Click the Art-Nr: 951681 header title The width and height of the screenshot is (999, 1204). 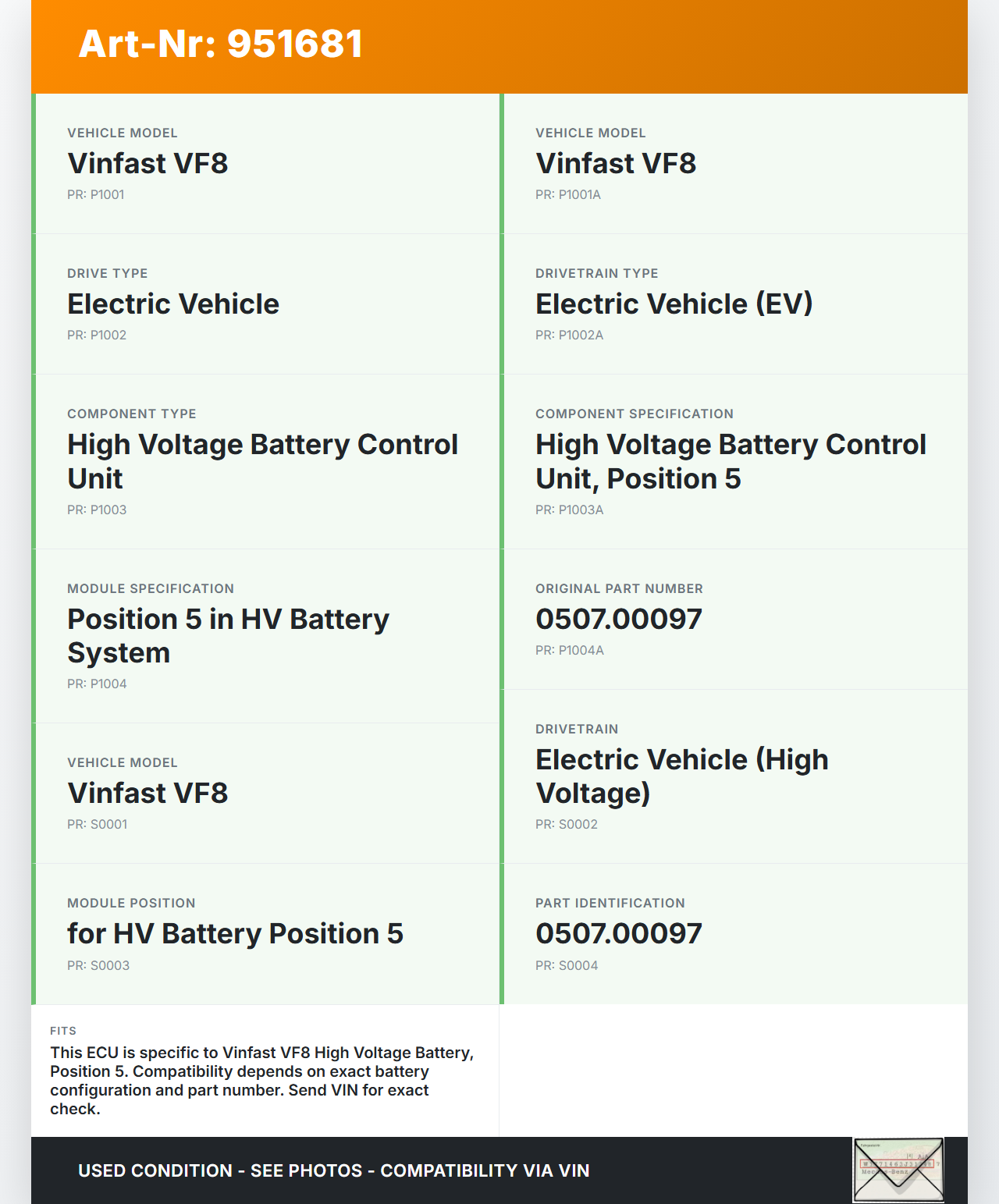pos(221,44)
